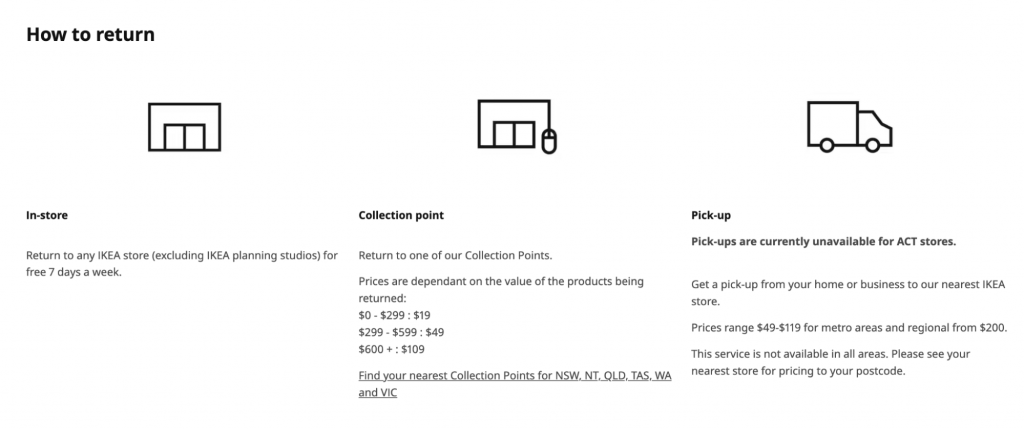Click the Collection point store icon
Viewport: 1024px width, 429px height.
[514, 125]
